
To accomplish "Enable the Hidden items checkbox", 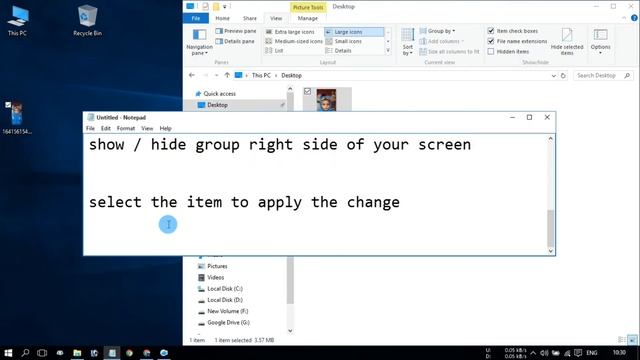I will [x=491, y=51].
